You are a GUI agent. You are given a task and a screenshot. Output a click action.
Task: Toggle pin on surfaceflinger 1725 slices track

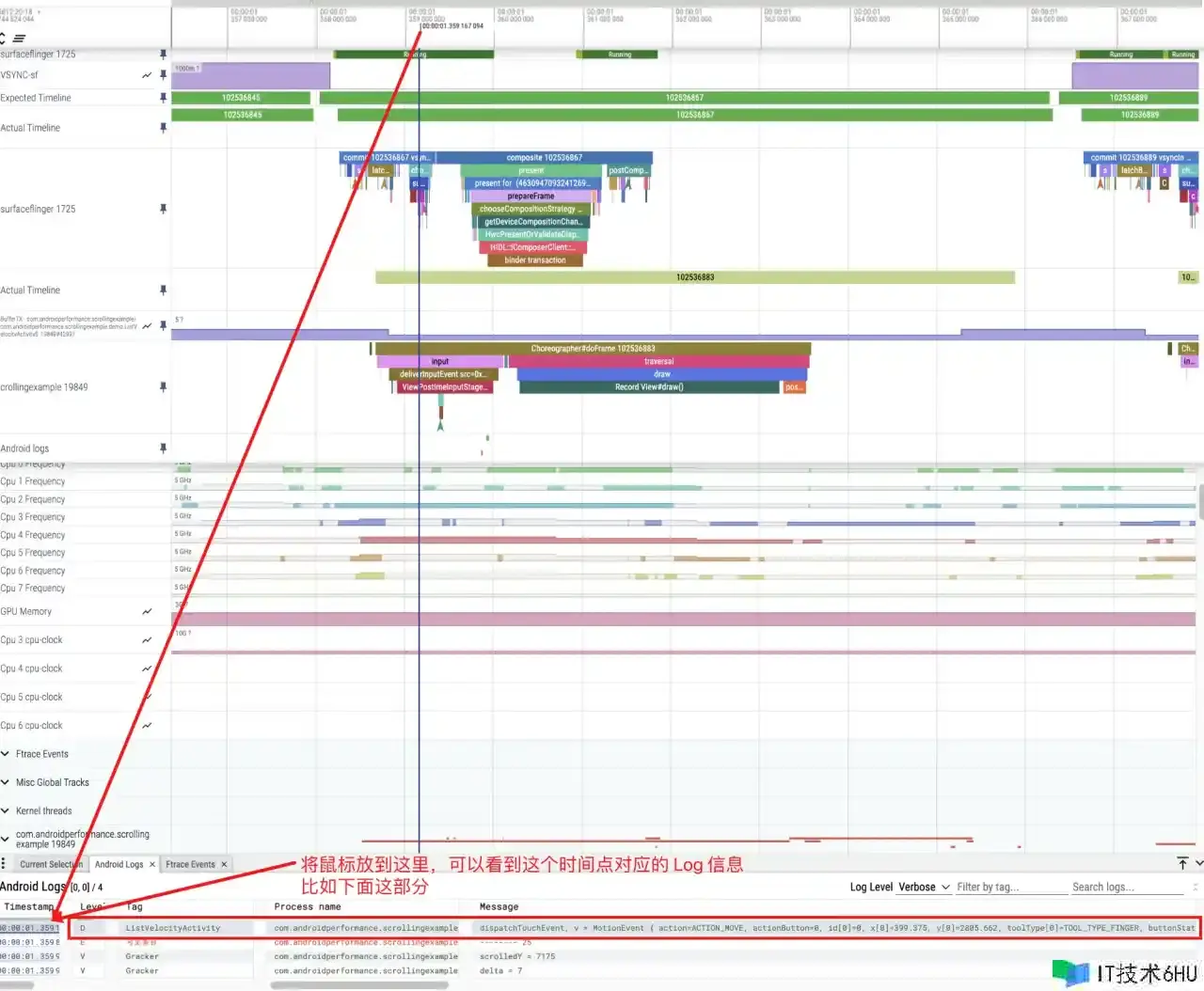(164, 209)
